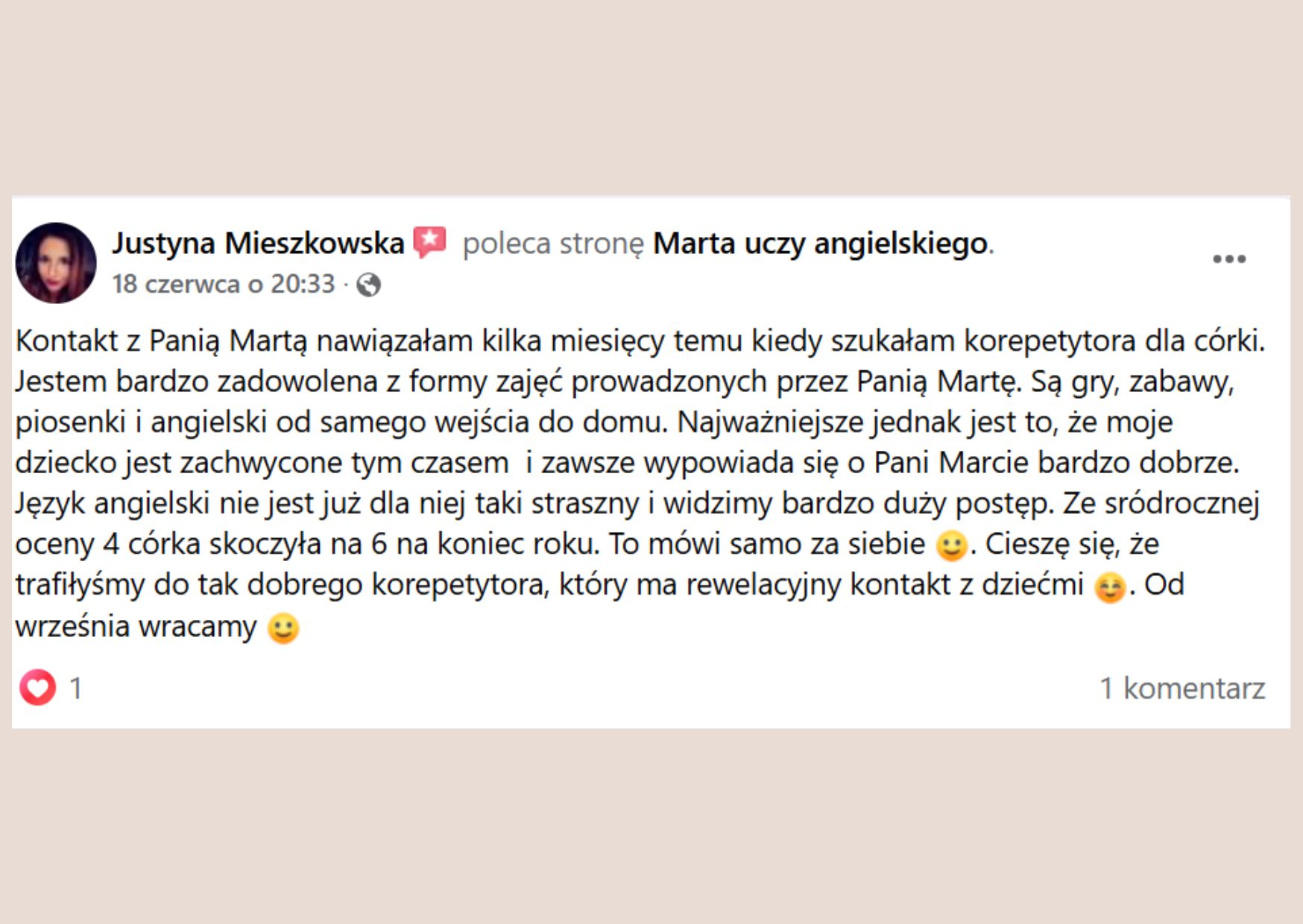Click the "poleca stronę" text
This screenshot has width=1303, height=924.
(552, 243)
